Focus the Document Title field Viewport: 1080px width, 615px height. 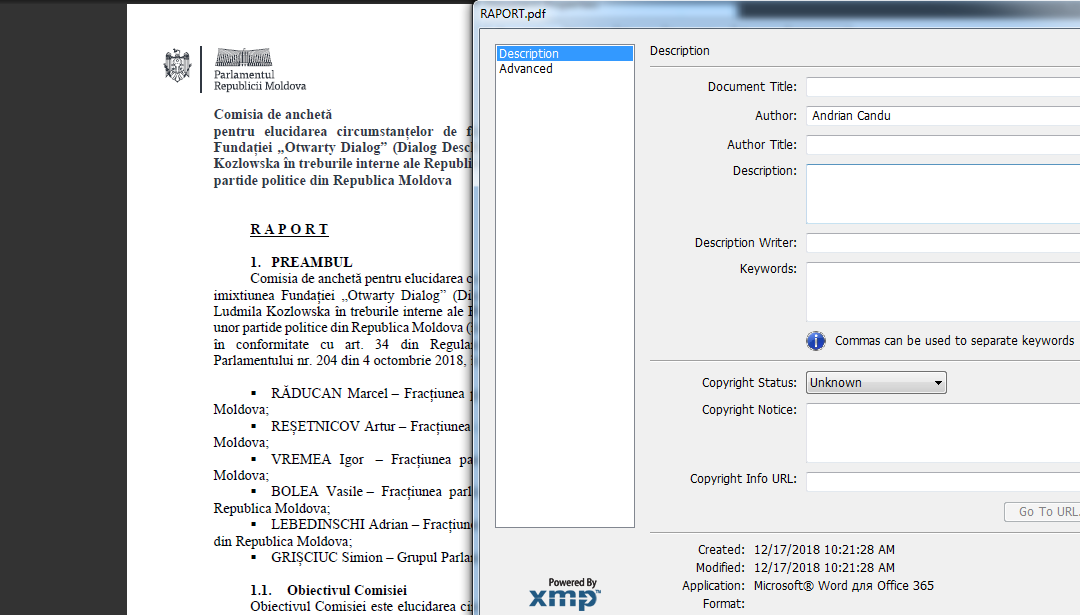pos(942,87)
